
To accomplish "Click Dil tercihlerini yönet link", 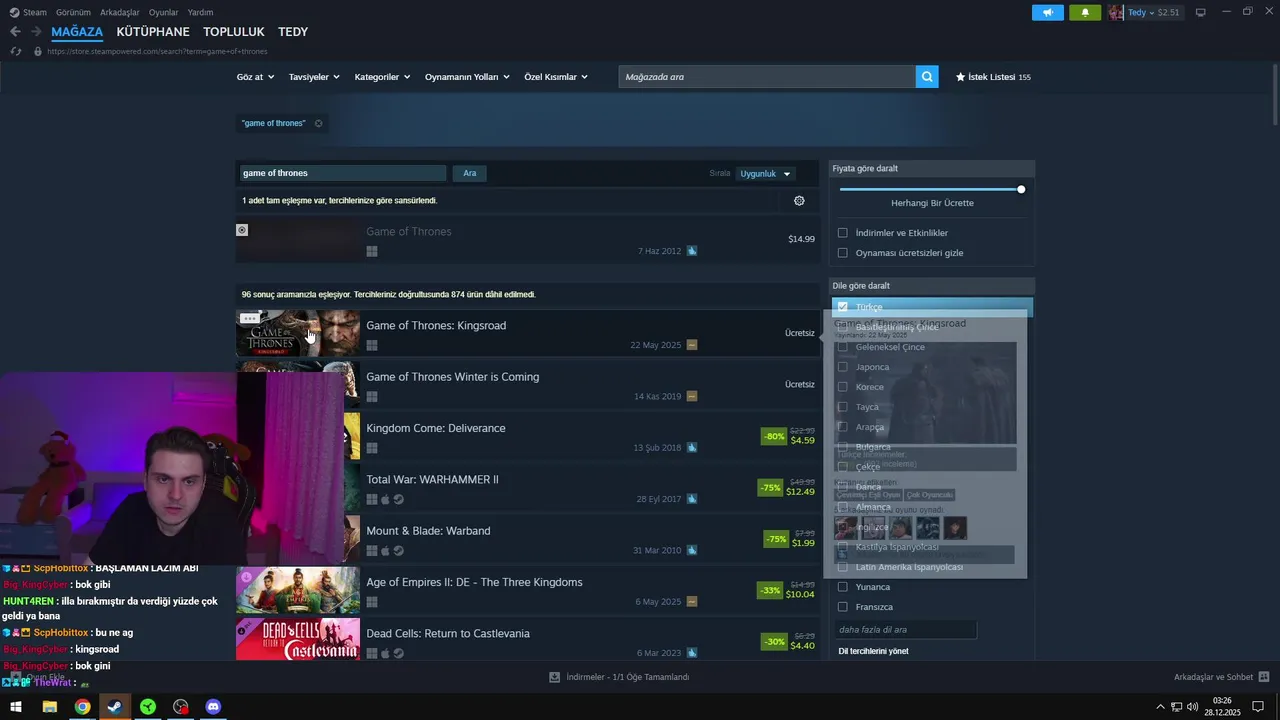I will (873, 651).
